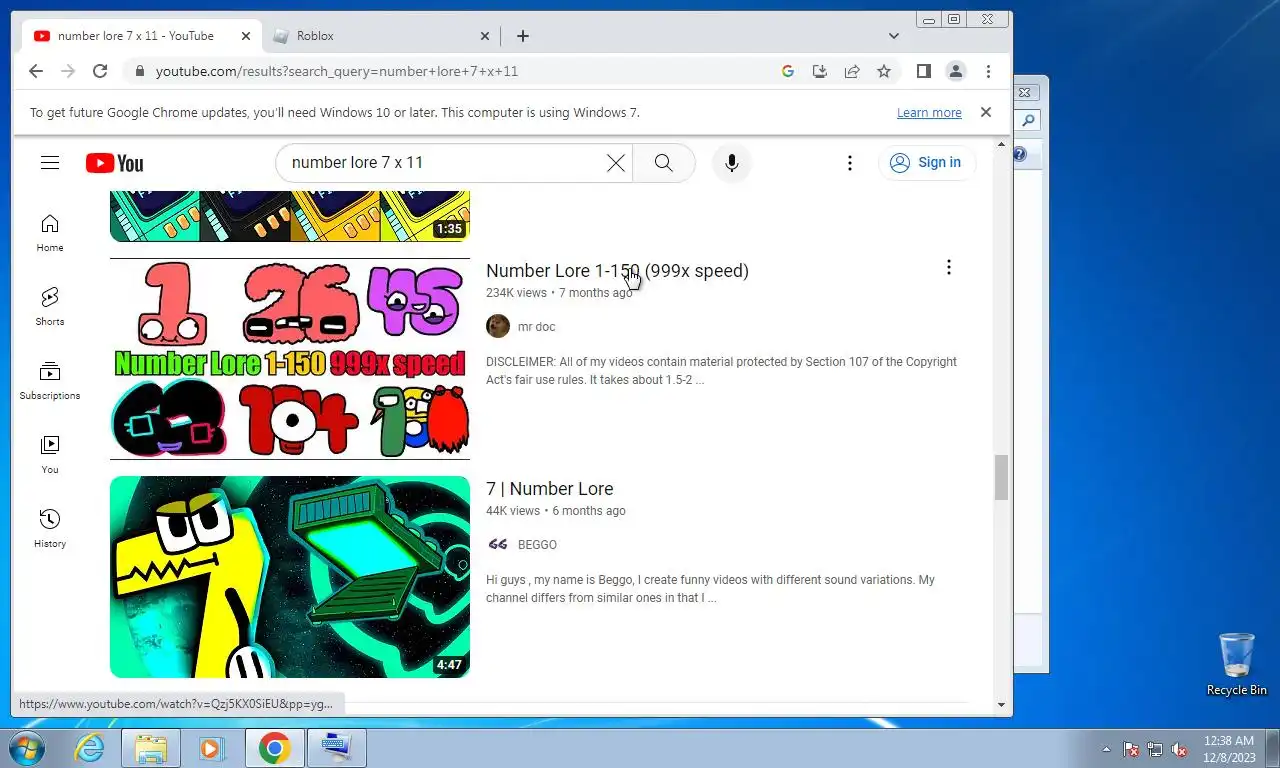
Task: Click the scrollbar down arrow
Action: (1001, 705)
